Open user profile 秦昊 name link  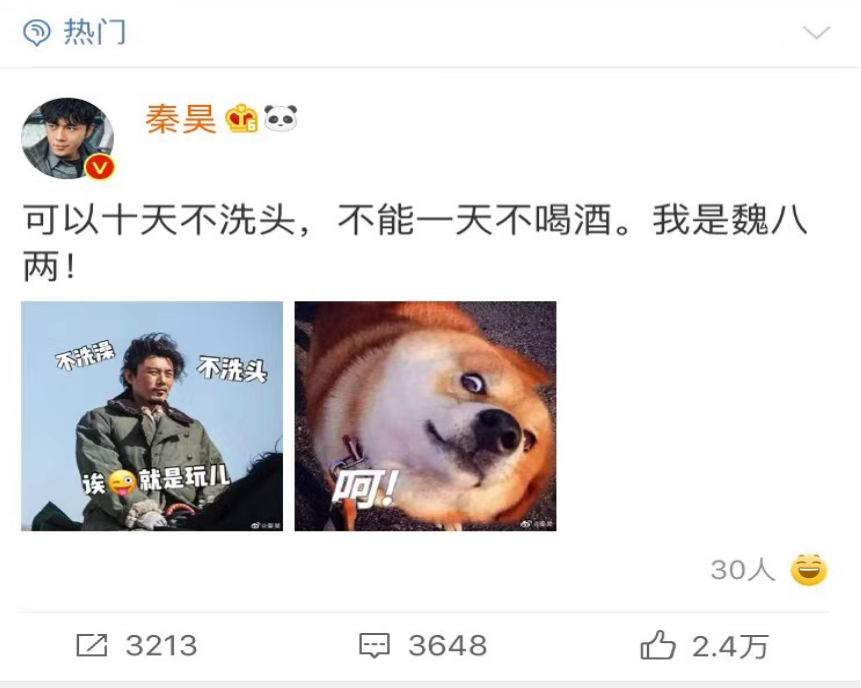click(181, 119)
